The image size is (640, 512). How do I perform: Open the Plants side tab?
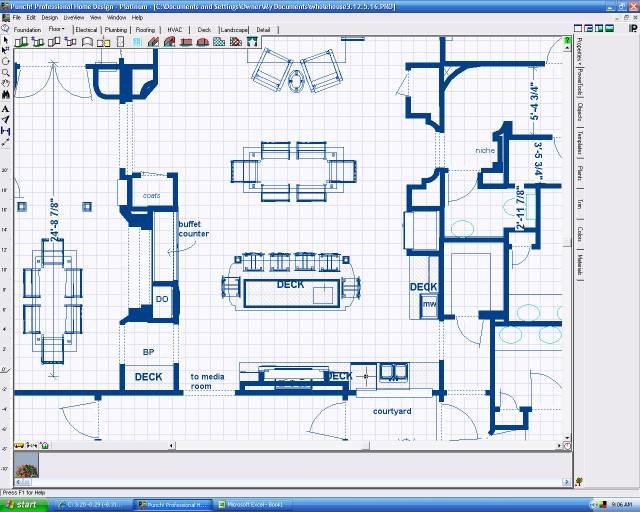[x=579, y=173]
